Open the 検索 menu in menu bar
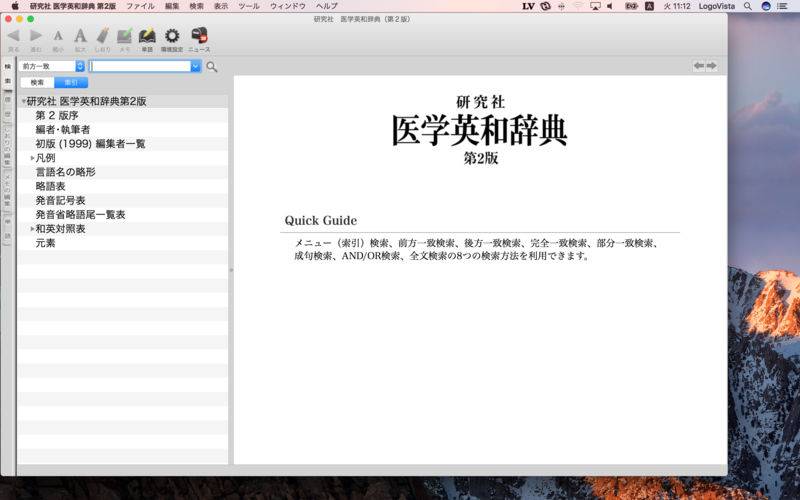Viewport: 800px width, 500px height. tap(196, 6)
